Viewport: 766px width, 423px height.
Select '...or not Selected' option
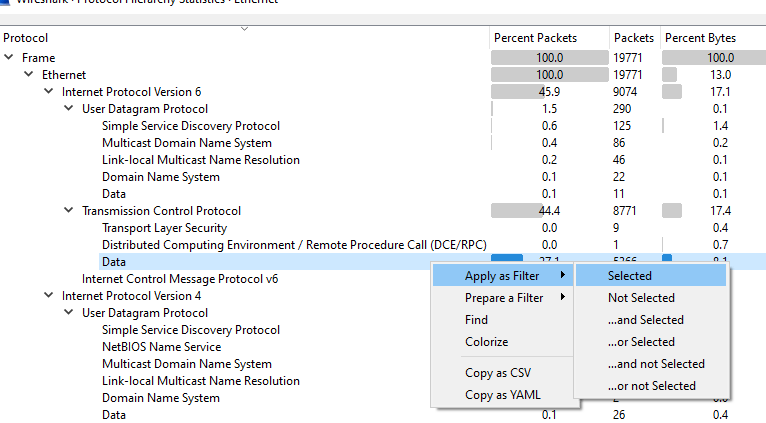coord(652,386)
